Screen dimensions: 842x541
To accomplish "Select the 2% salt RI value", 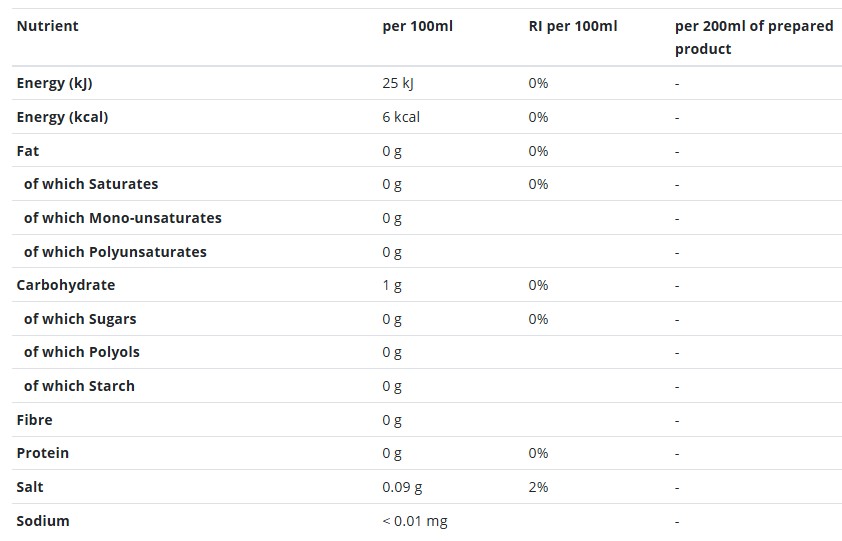I will pyautogui.click(x=538, y=487).
